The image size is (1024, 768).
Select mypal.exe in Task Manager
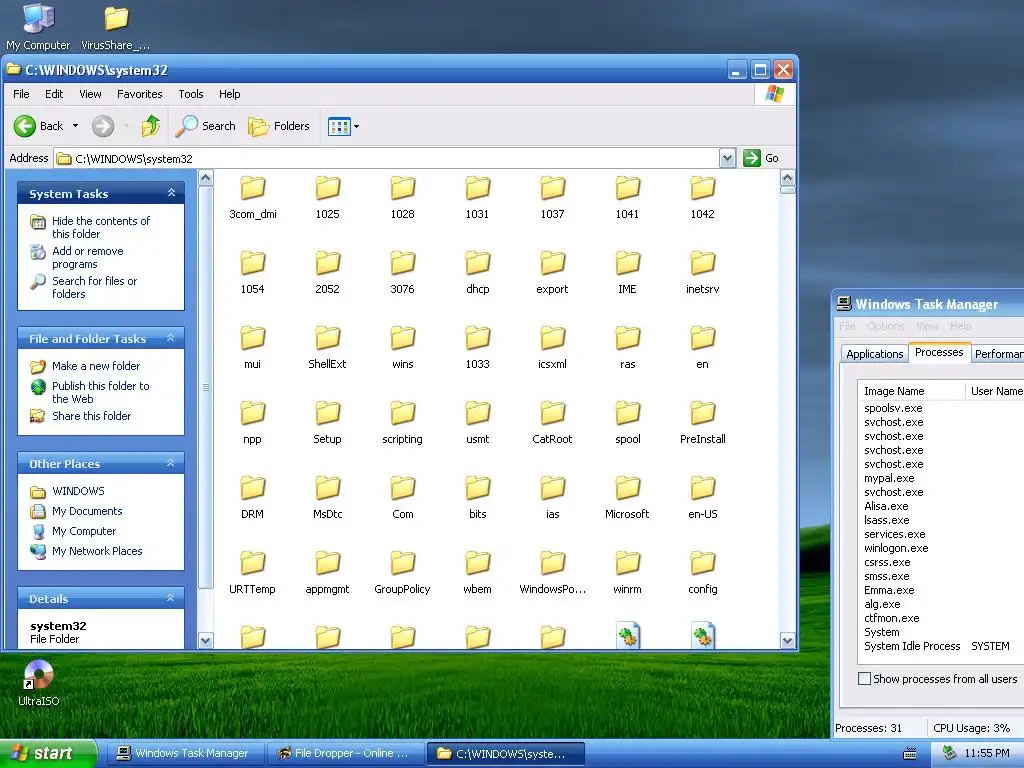click(889, 478)
